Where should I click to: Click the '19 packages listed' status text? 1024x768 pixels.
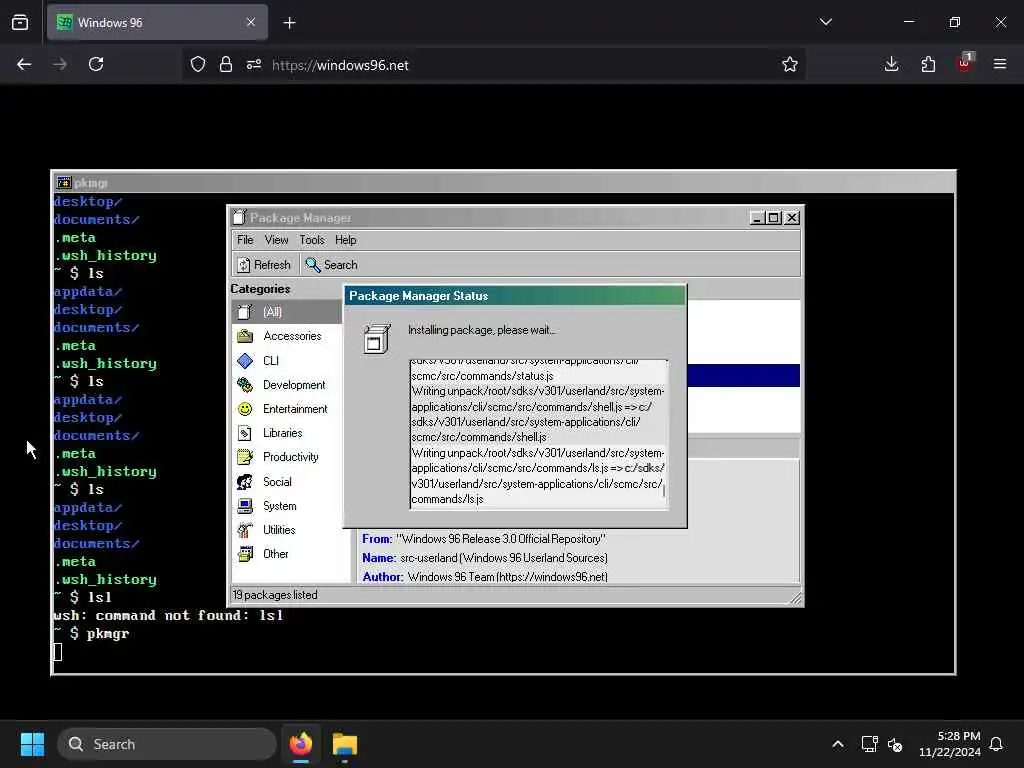[x=275, y=595]
